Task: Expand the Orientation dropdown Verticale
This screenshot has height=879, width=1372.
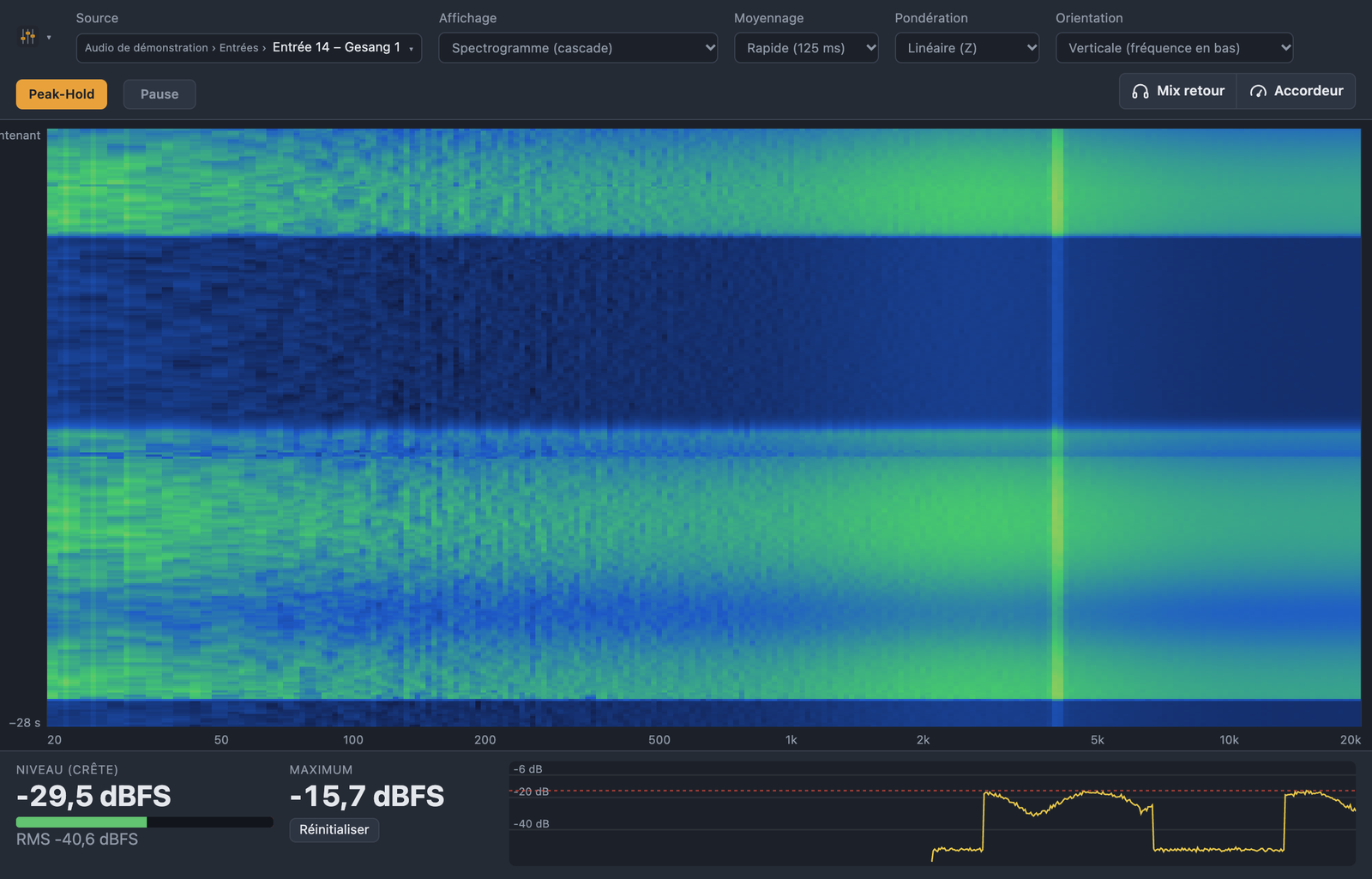Action: coord(1175,48)
